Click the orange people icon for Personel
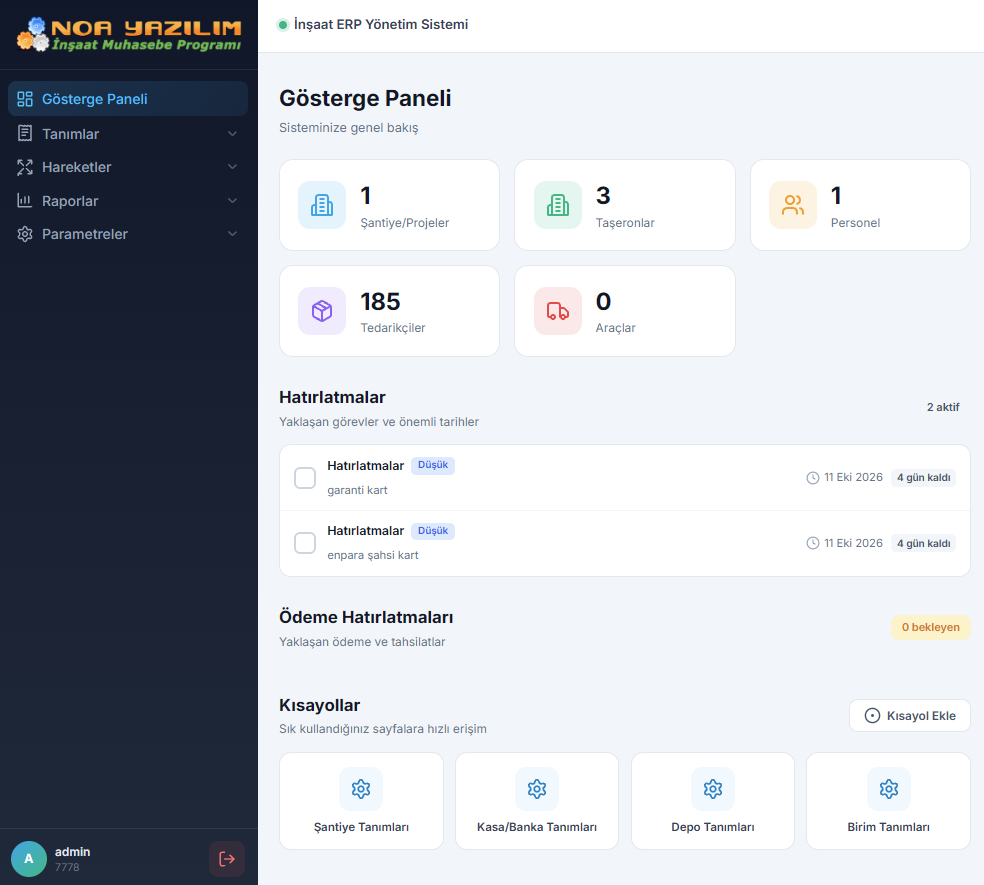This screenshot has height=885, width=984. tap(793, 205)
